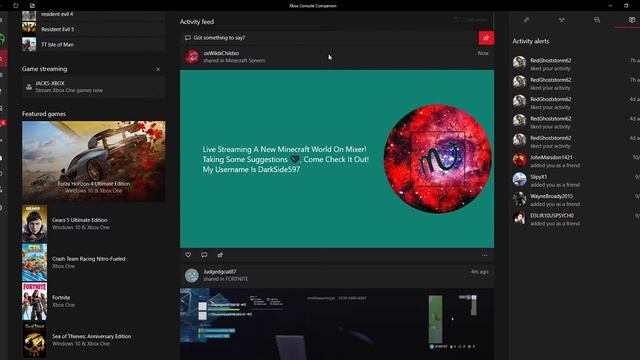640x360 pixels.
Task: Click D3UR10USPSYCH0's avatar in activity alerts
Action: pyautogui.click(x=520, y=218)
